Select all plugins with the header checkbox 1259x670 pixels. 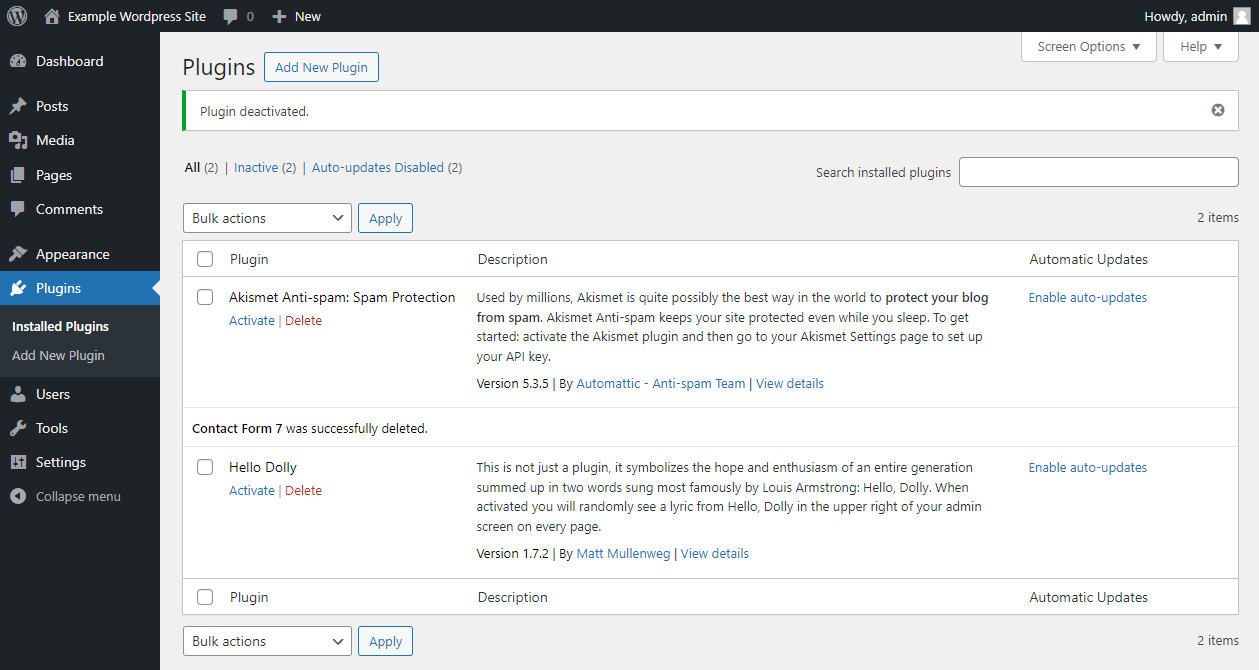coord(205,259)
